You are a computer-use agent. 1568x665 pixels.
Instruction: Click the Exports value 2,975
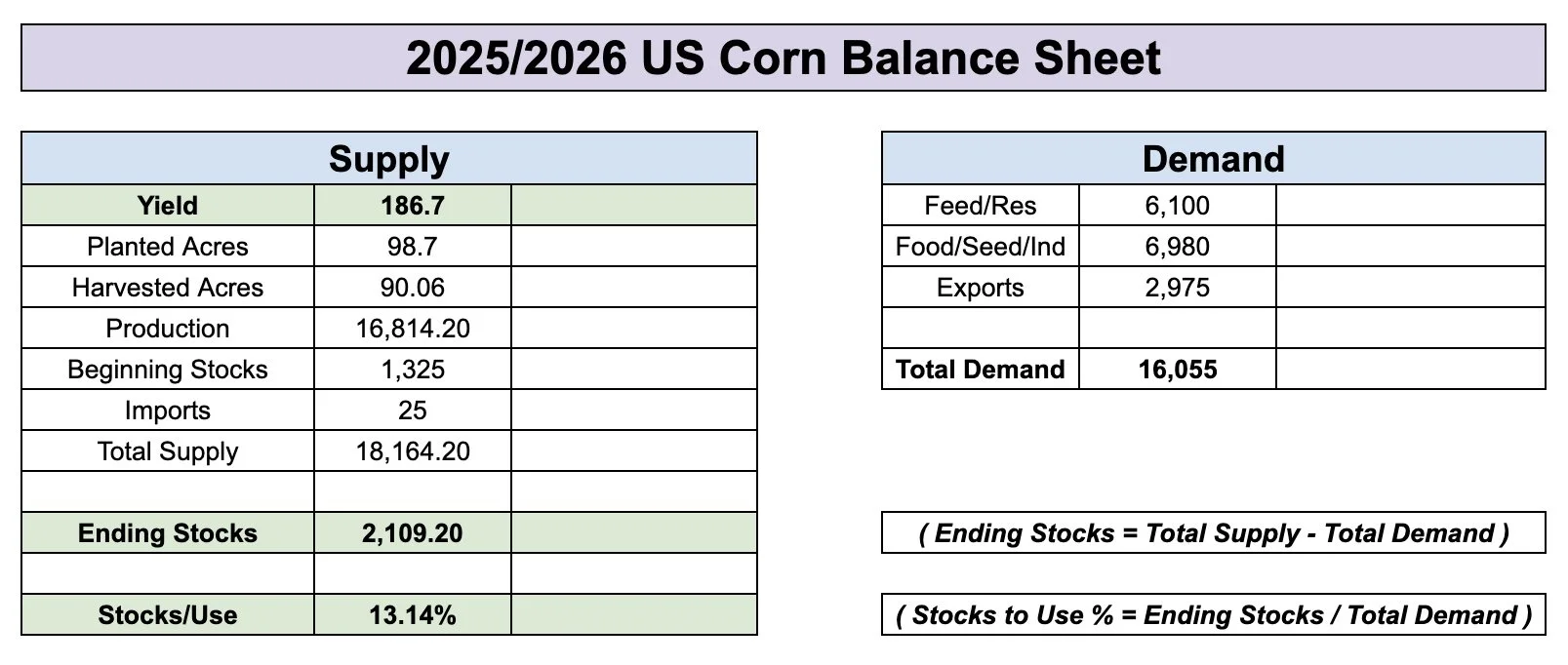coord(1178,288)
